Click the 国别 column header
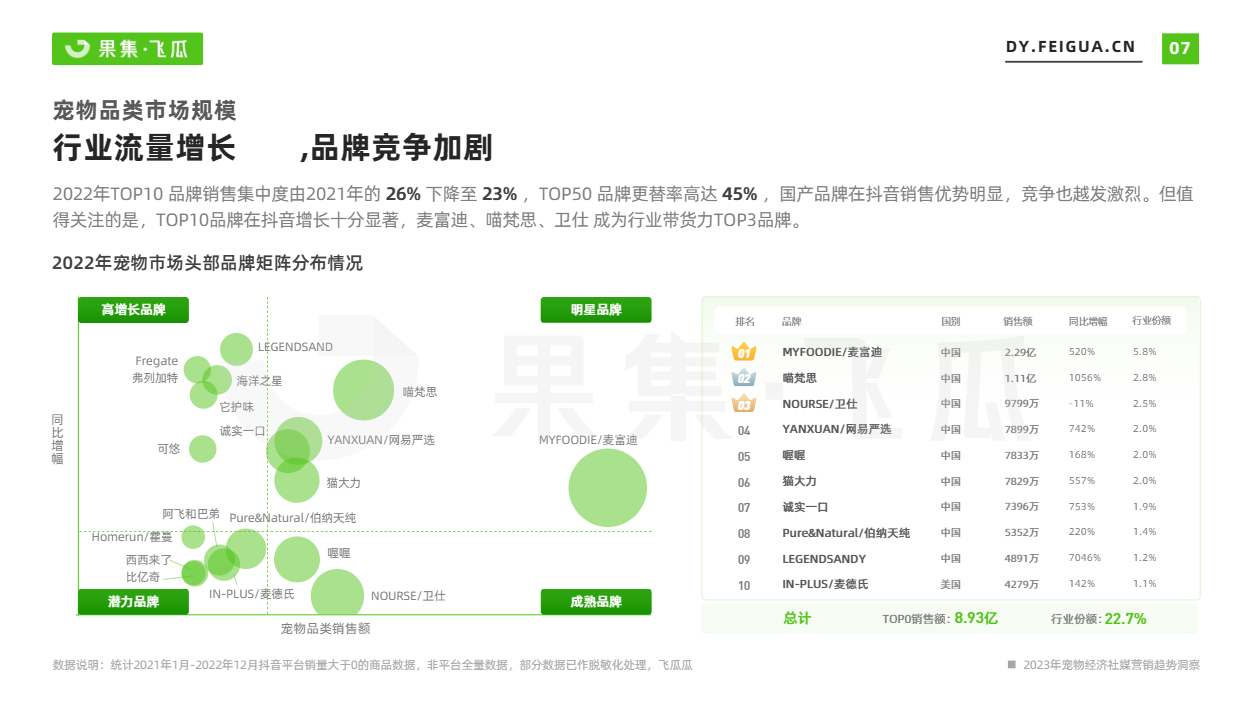Screen dimensions: 1250x703 (950, 322)
